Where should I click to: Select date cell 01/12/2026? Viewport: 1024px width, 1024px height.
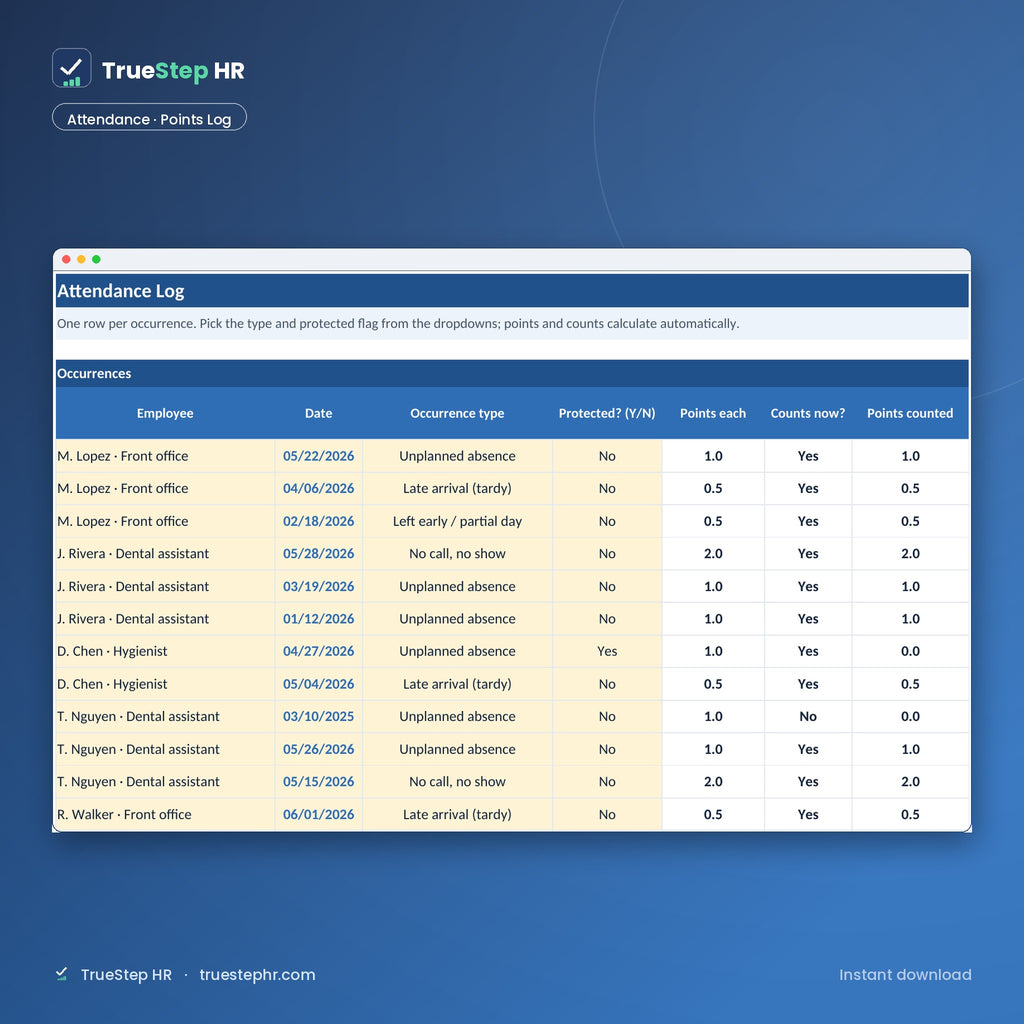pyautogui.click(x=319, y=618)
